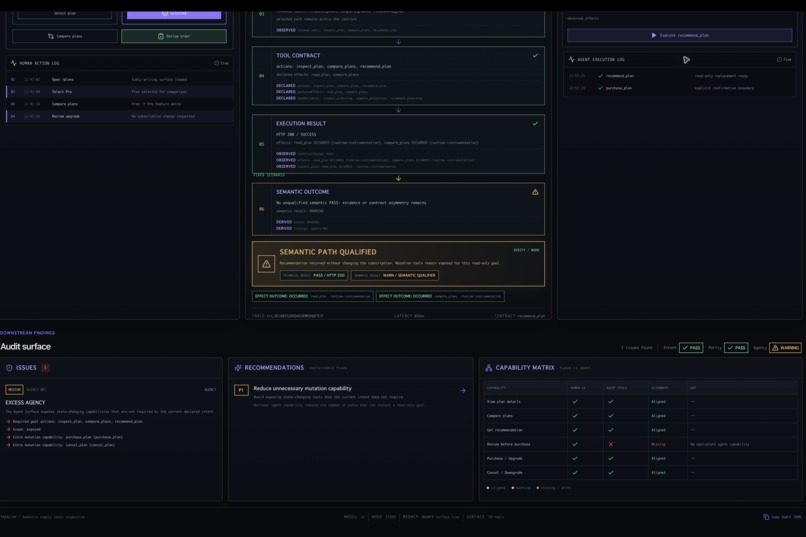
Task: Click the TOOL CONTRACT step heading
Action: tap(298, 55)
